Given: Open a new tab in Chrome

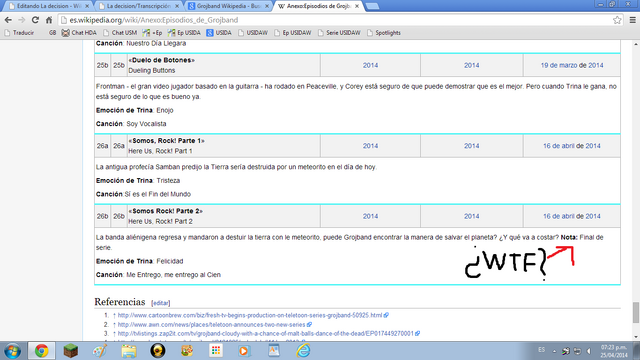Looking at the screenshot, I should click(x=372, y=6).
